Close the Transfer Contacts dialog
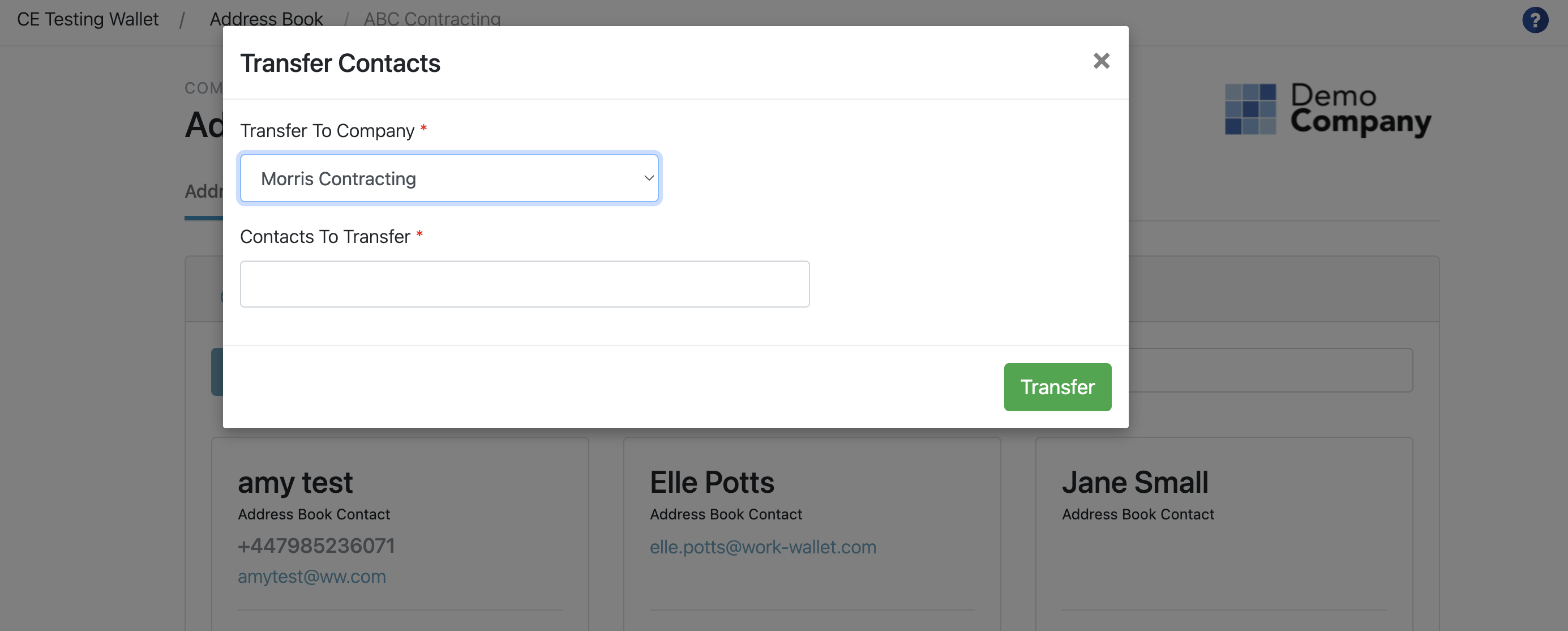The height and width of the screenshot is (631, 1568). pyautogui.click(x=1100, y=61)
